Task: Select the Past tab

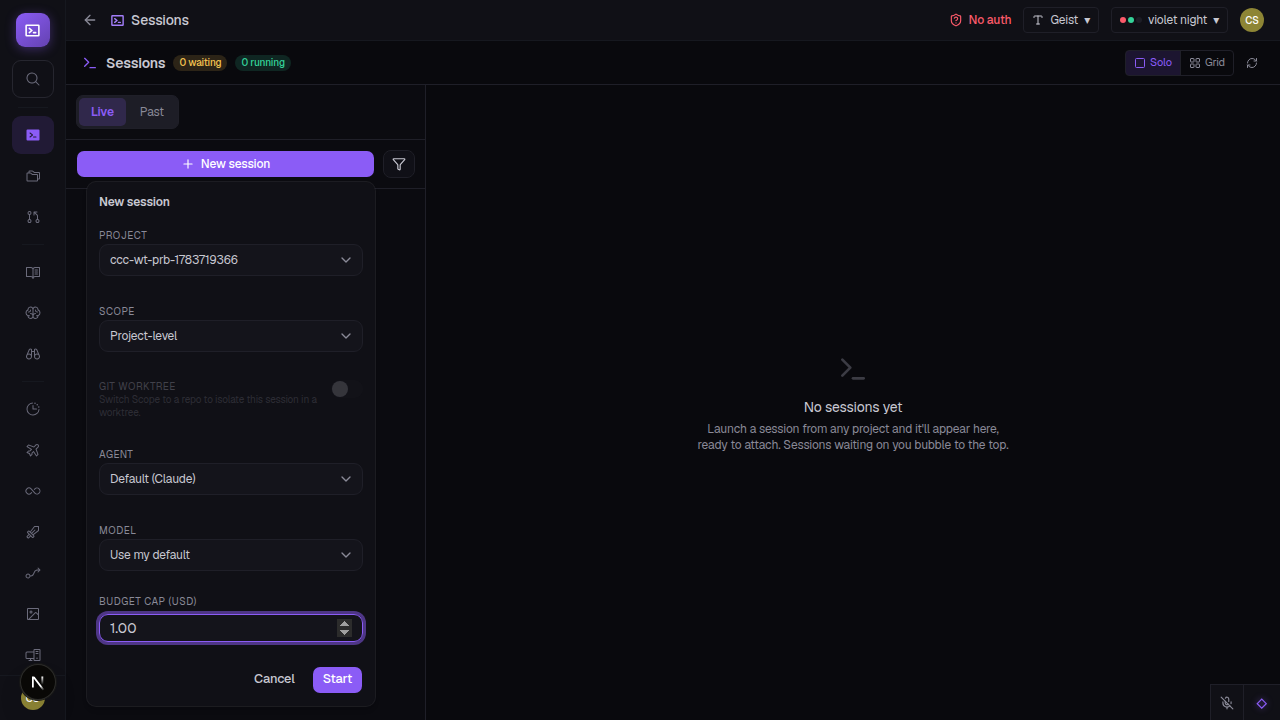Action: coord(152,112)
